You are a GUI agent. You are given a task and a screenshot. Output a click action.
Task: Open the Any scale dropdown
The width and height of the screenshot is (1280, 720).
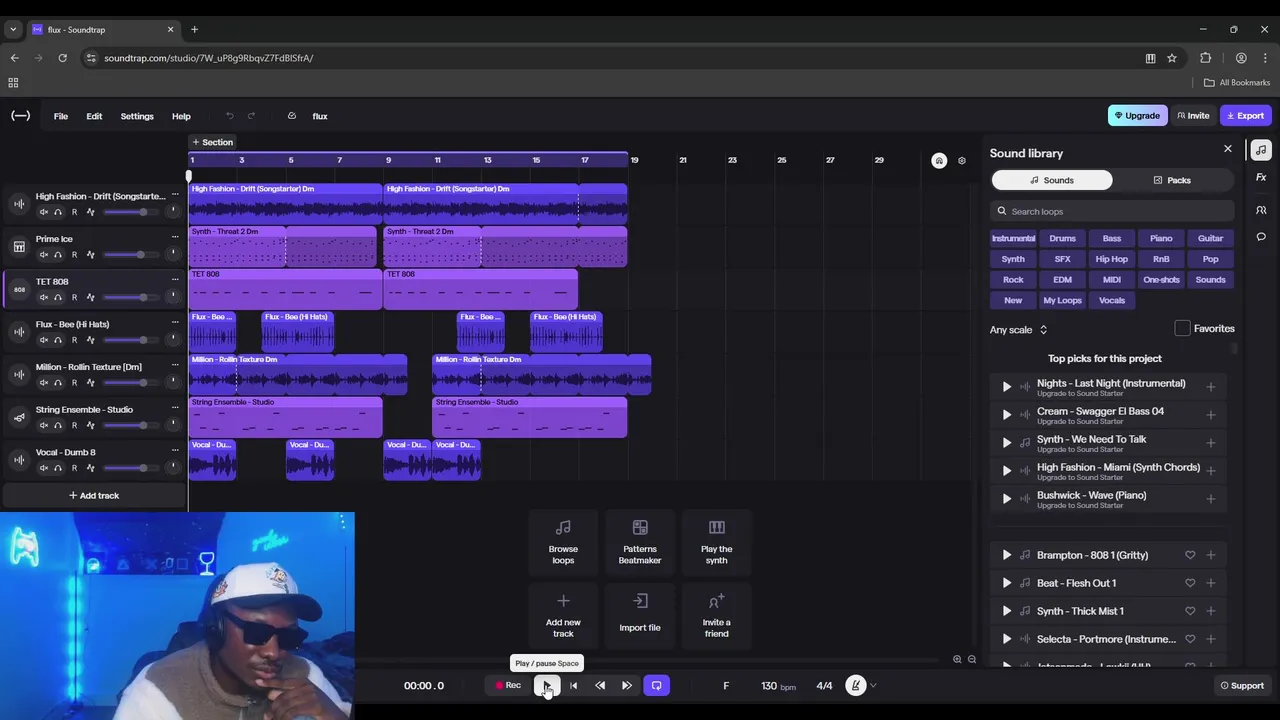(x=1018, y=329)
